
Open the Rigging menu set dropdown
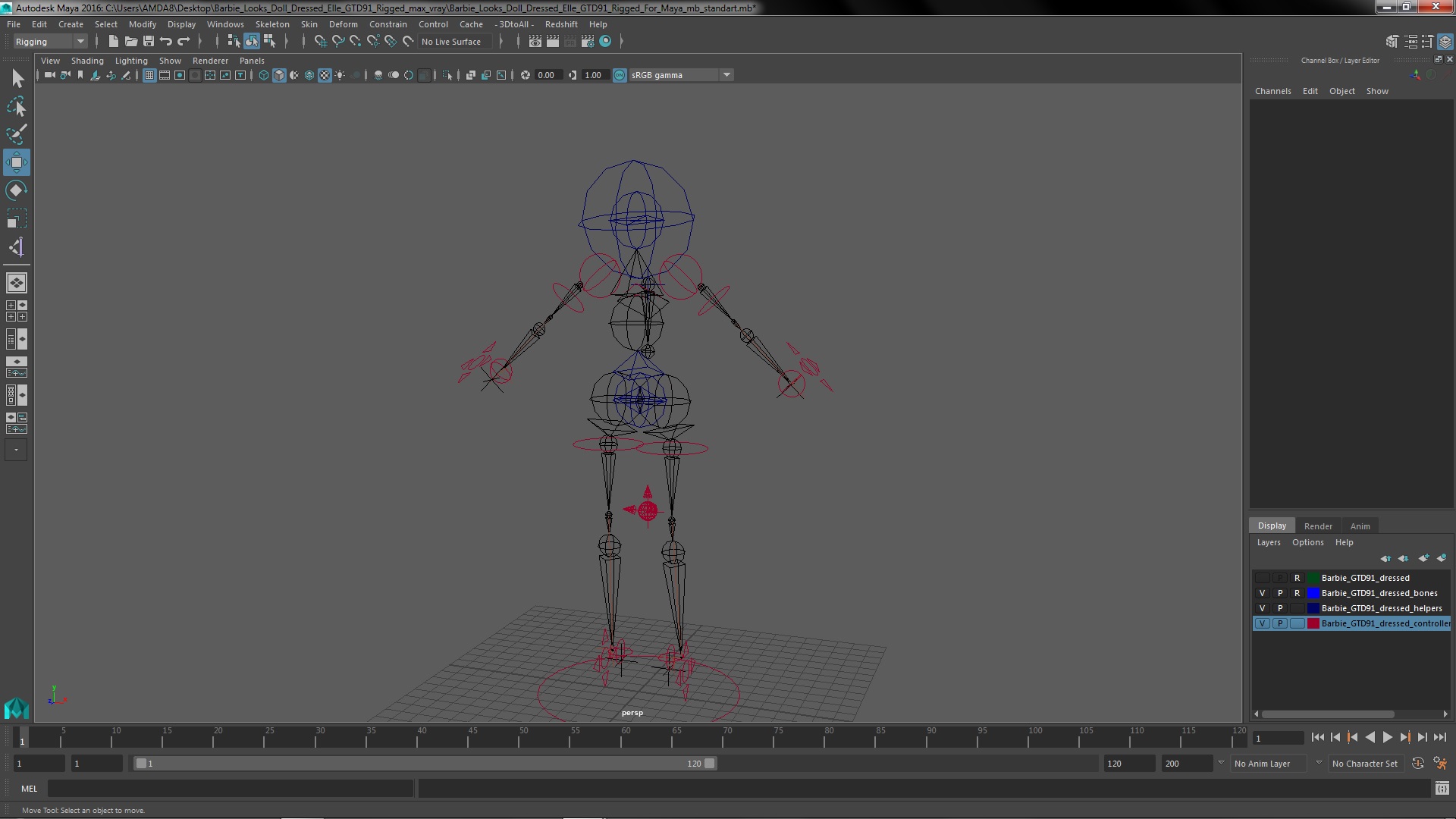click(49, 42)
